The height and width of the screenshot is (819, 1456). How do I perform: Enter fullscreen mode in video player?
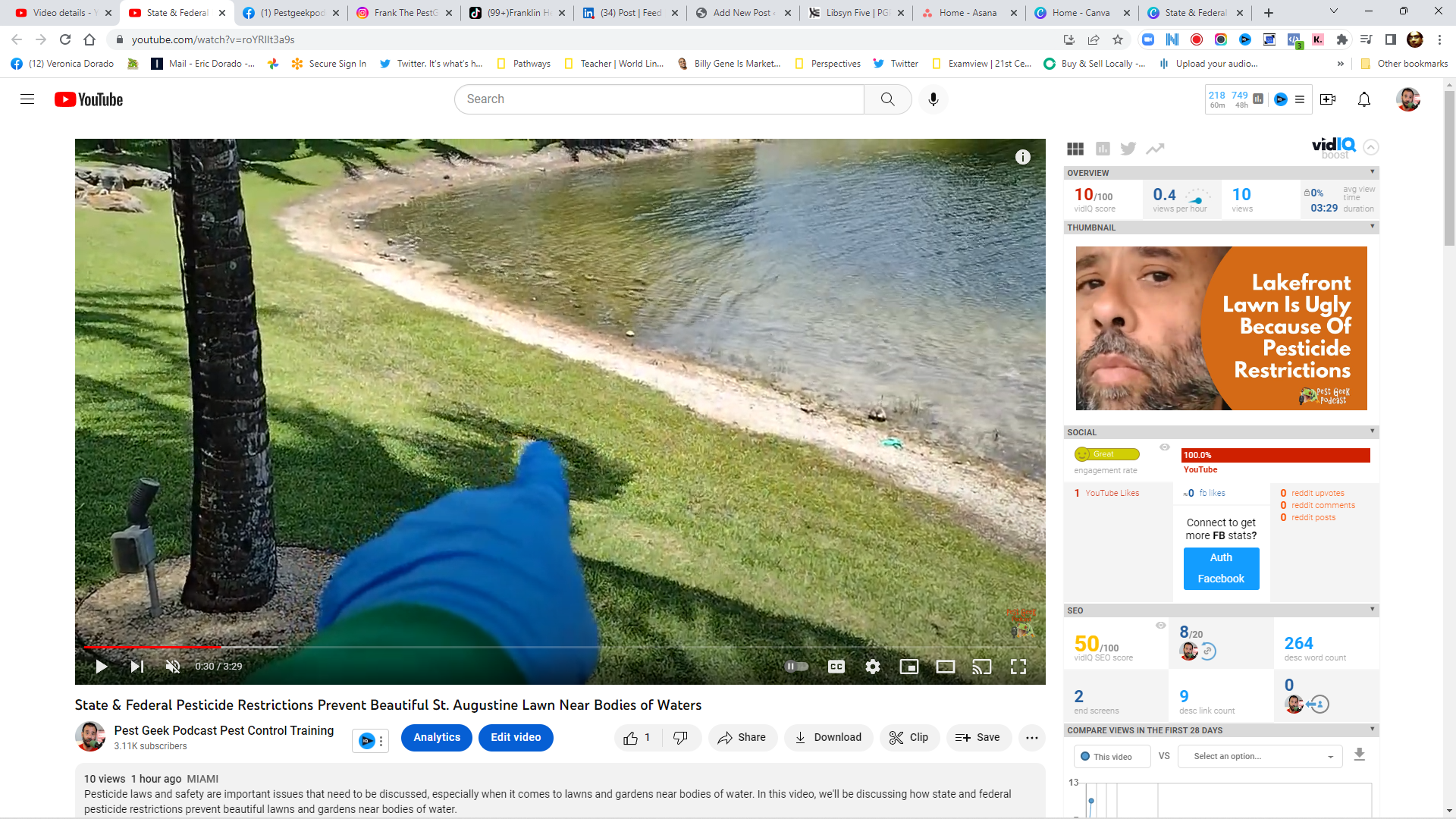click(x=1018, y=667)
